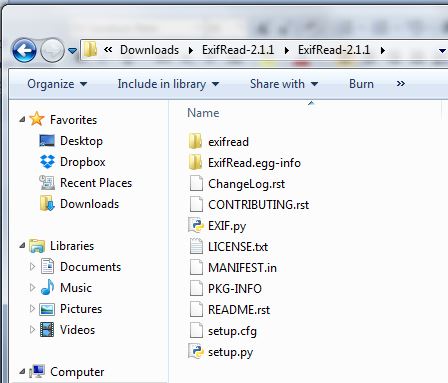Open Downloads from Favorites list
448x383 pixels.
(89, 204)
